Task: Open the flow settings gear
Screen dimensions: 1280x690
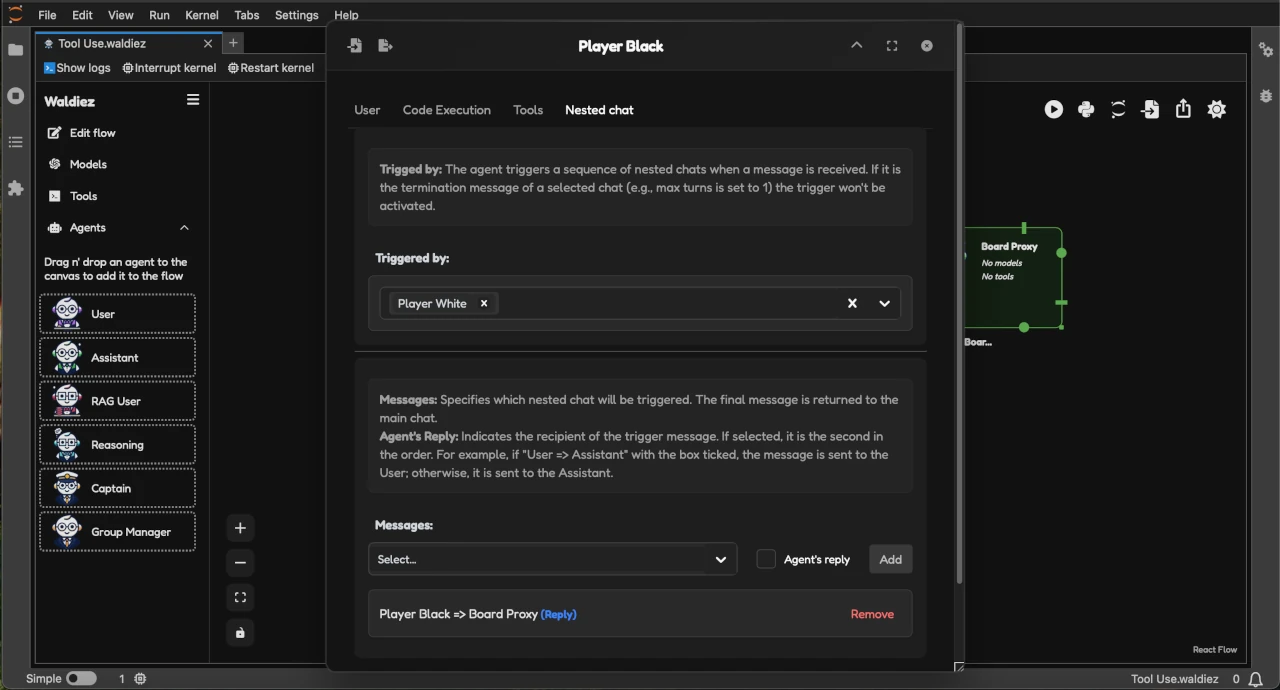Action: [x=1216, y=109]
